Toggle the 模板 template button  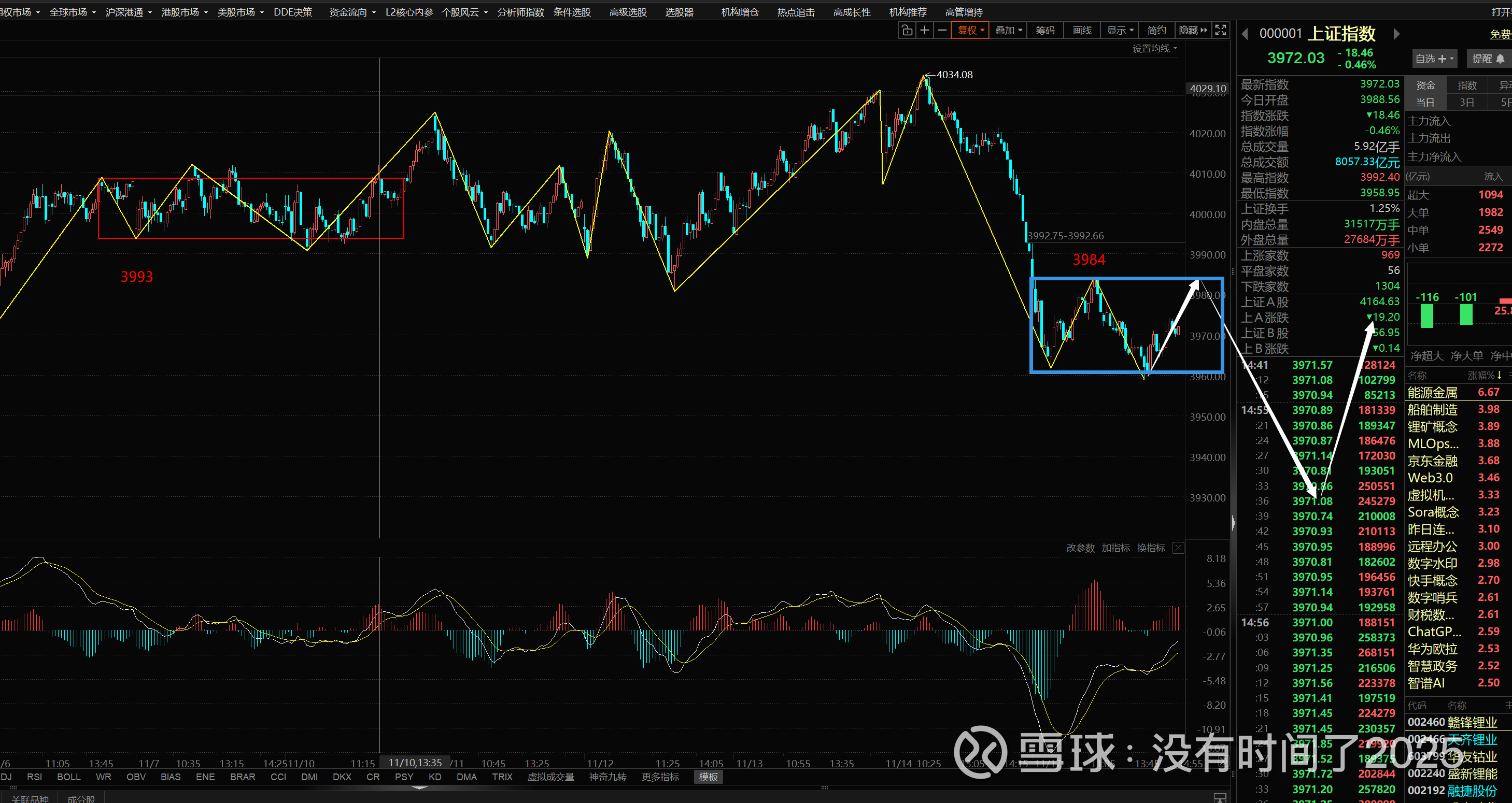pos(709,777)
